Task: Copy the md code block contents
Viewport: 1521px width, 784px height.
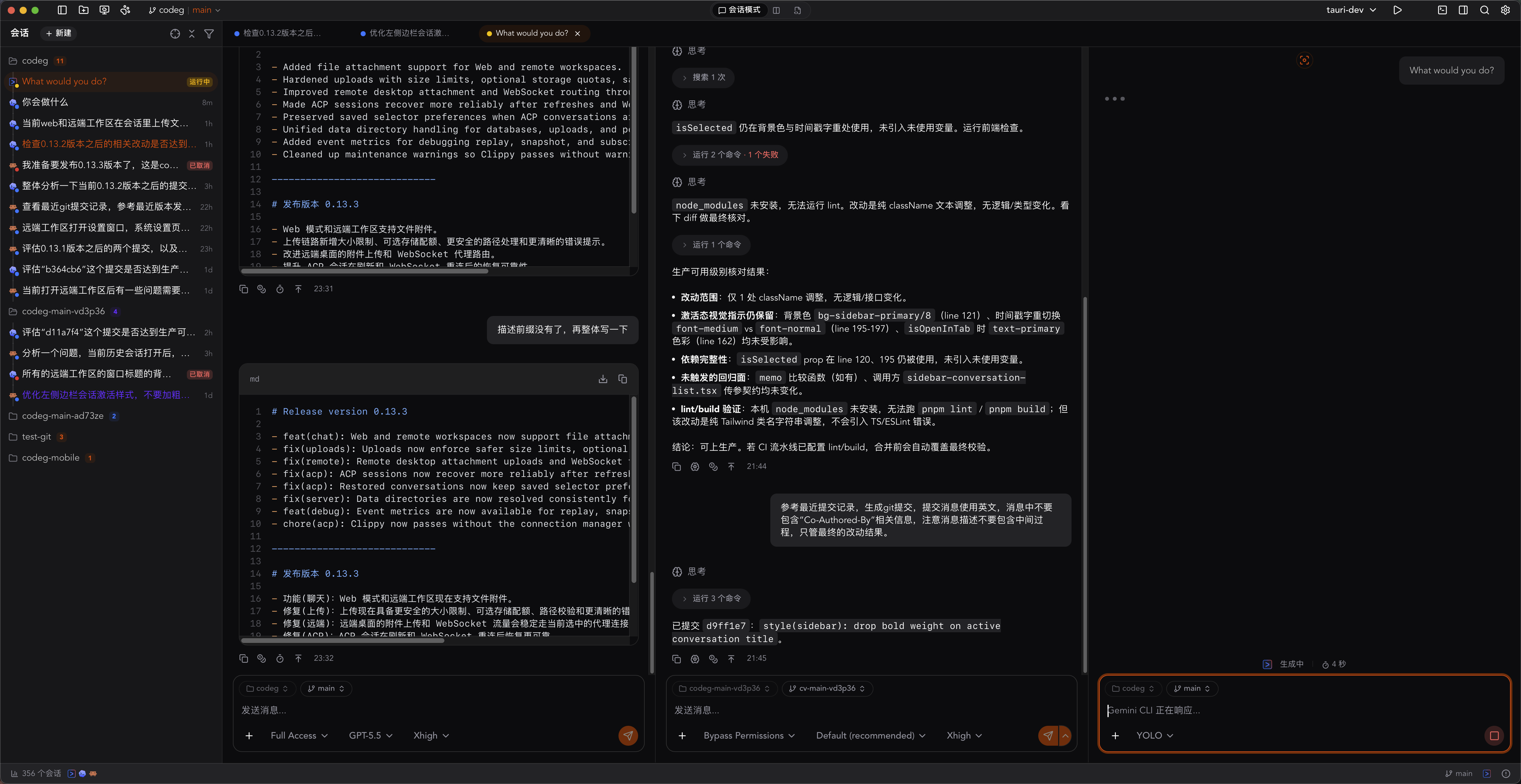Action: click(622, 379)
